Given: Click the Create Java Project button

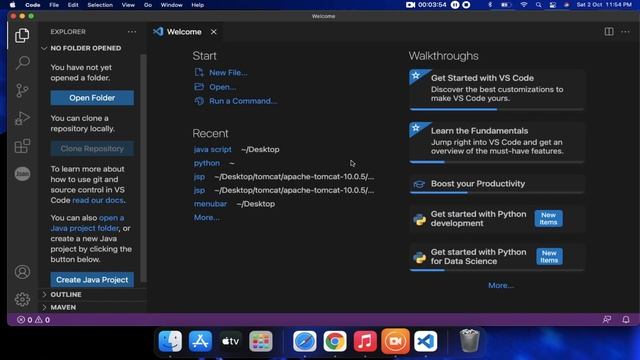Looking at the screenshot, I should pyautogui.click(x=92, y=280).
